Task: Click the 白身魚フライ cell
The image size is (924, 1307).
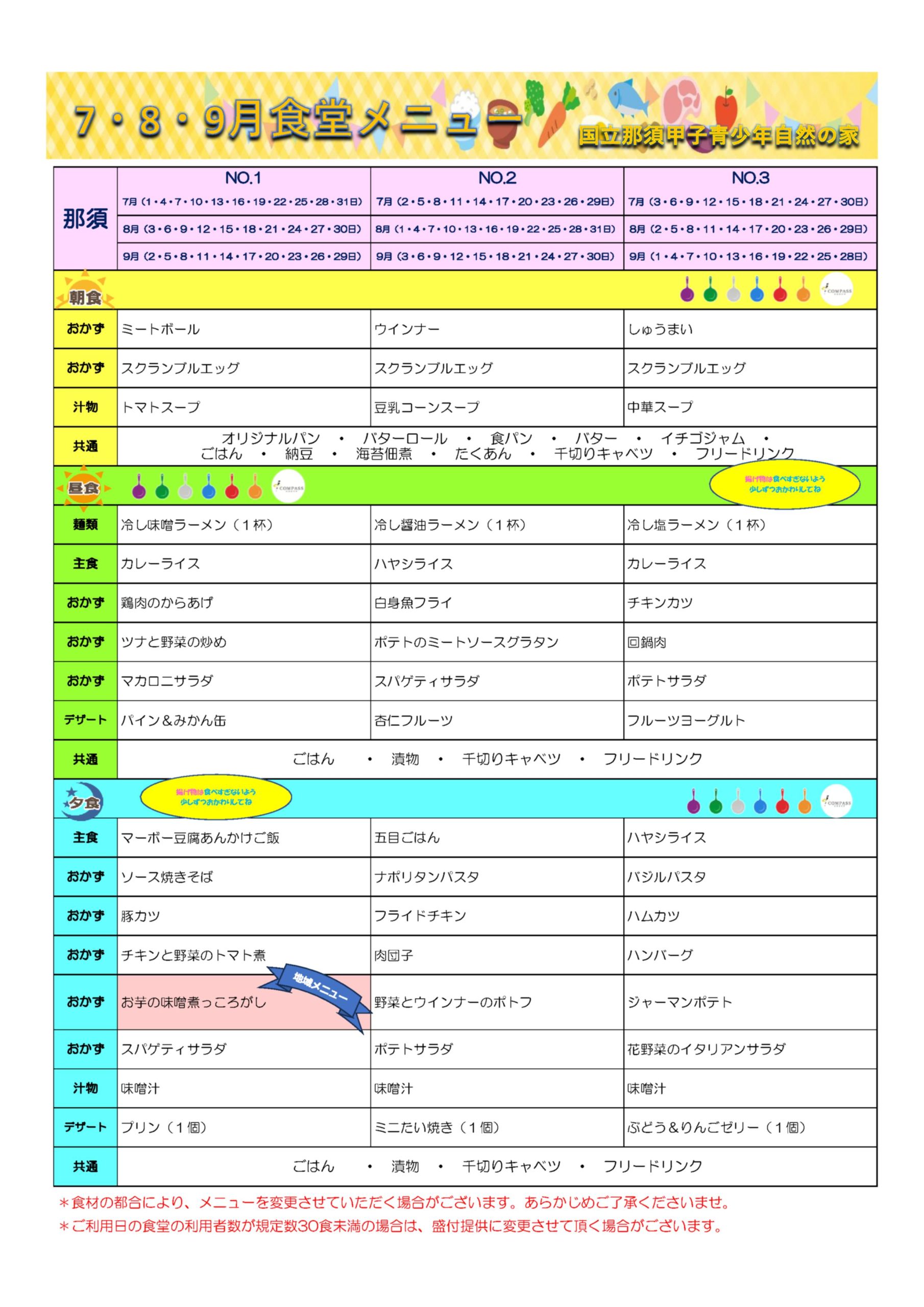Action: (497, 603)
